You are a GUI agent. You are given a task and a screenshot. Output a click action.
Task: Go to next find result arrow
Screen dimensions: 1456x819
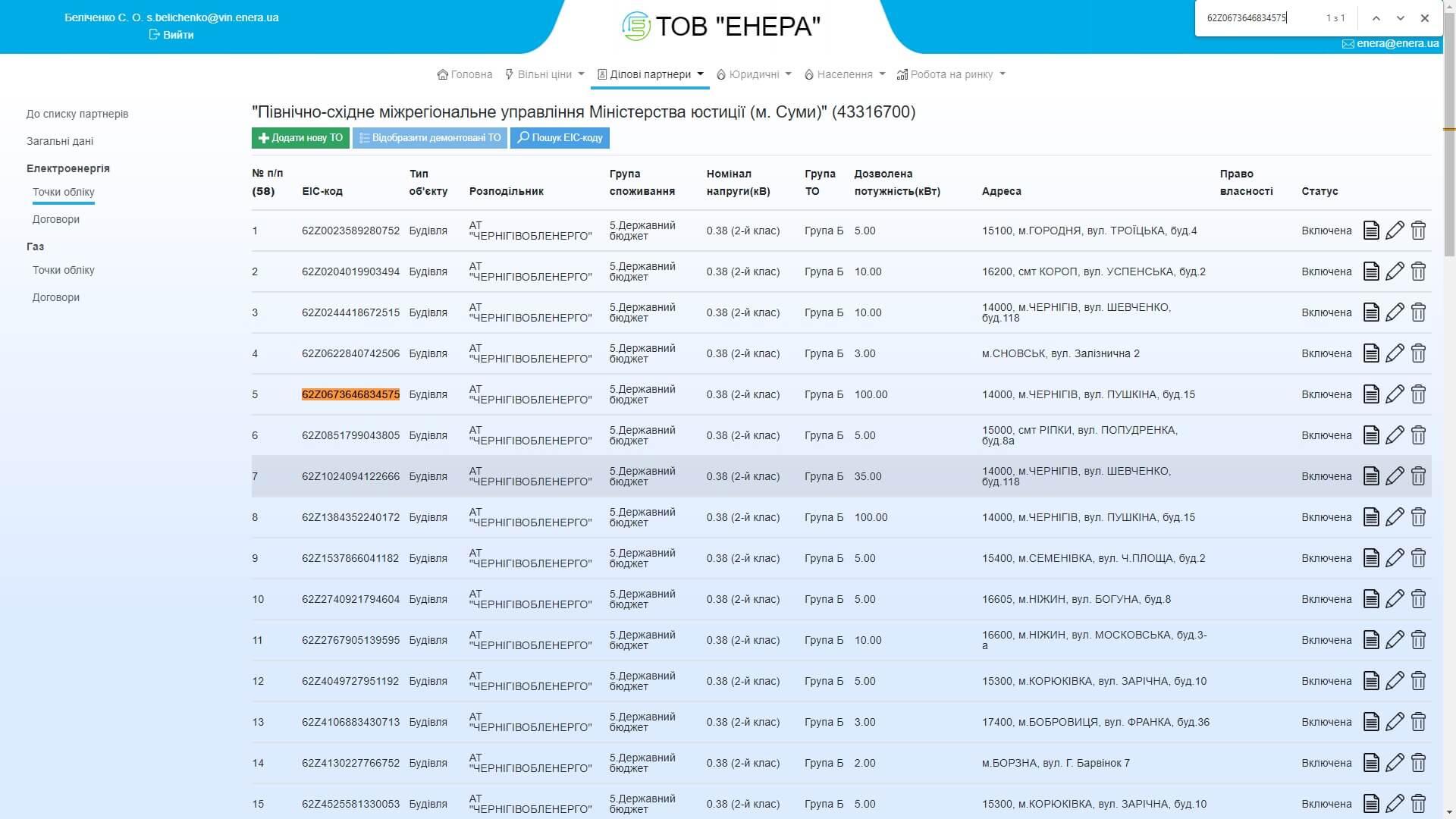coord(1400,18)
